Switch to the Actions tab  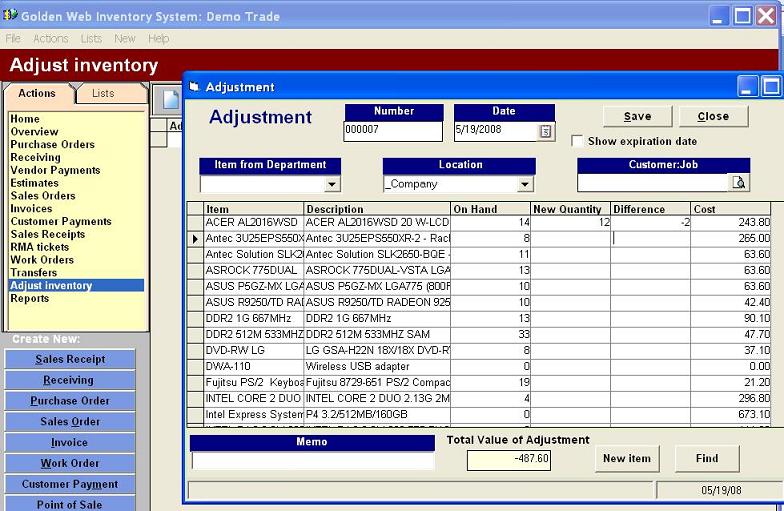coord(37,94)
